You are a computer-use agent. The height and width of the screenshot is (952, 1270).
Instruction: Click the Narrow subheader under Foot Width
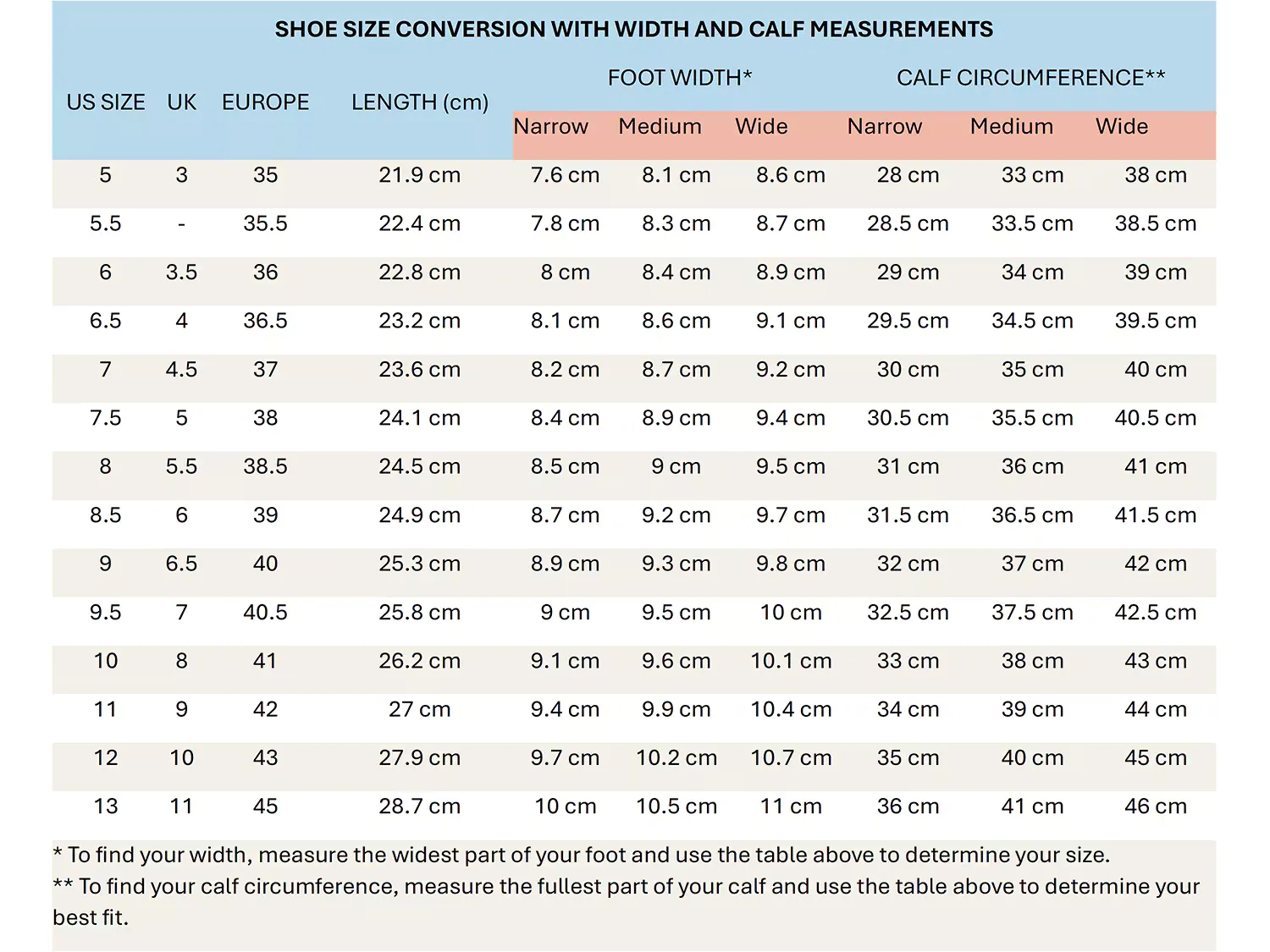[550, 127]
